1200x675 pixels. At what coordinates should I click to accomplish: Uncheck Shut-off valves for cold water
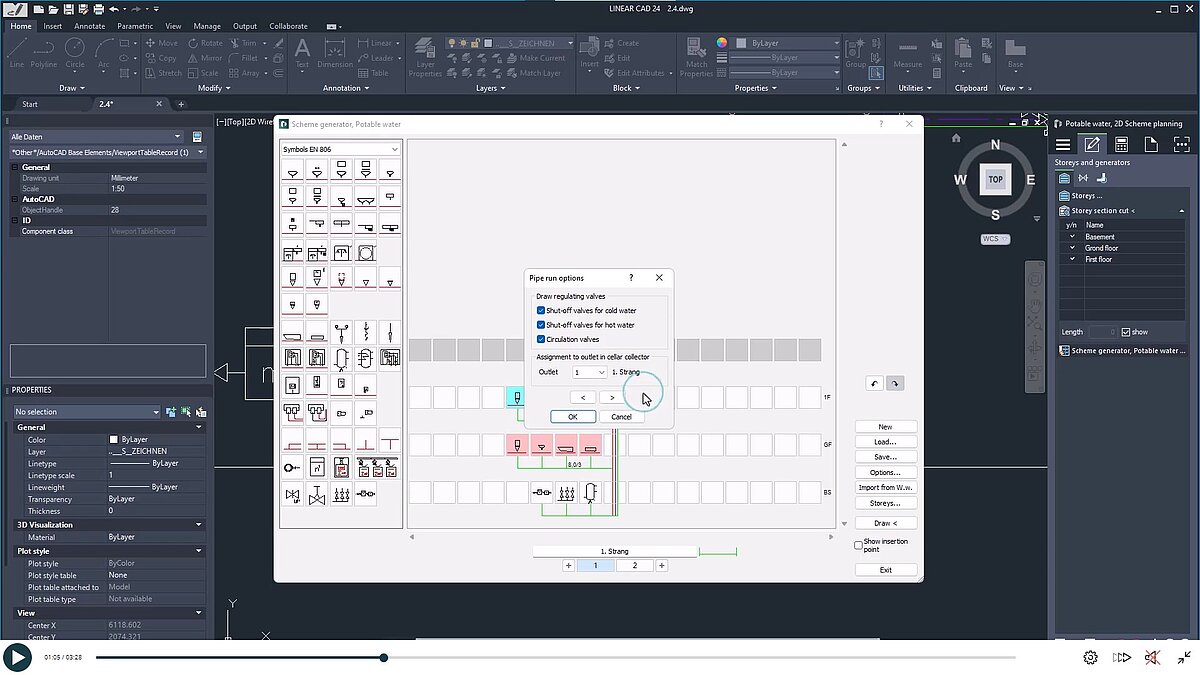click(x=541, y=310)
